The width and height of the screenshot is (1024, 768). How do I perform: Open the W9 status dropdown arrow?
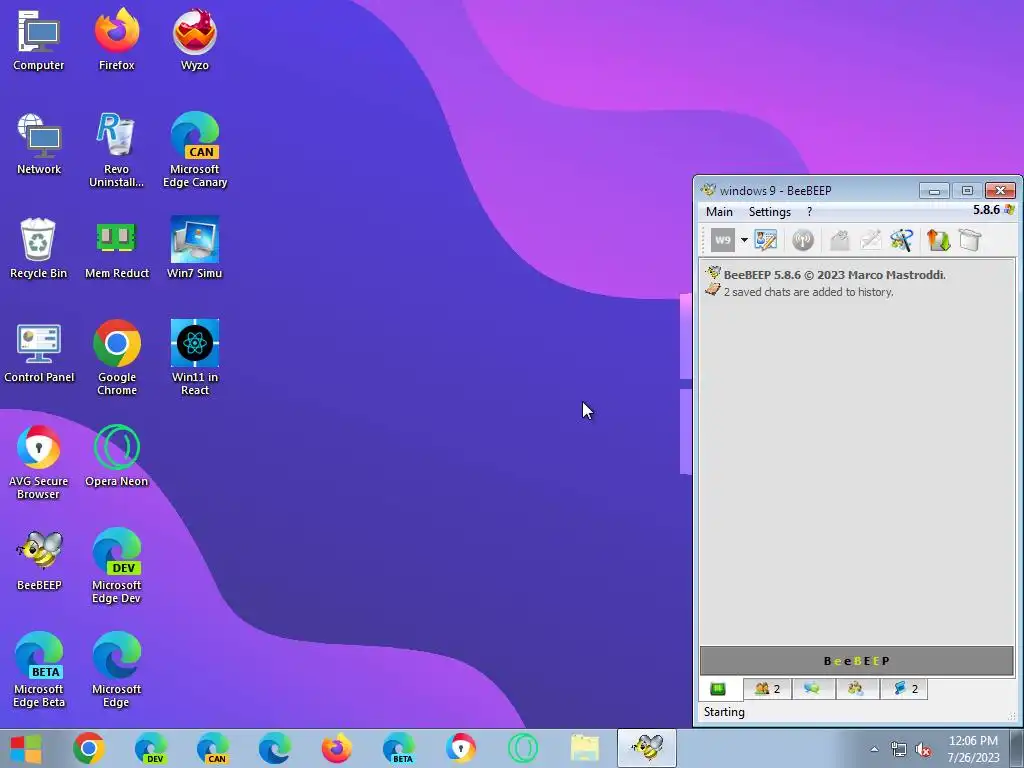pos(744,240)
